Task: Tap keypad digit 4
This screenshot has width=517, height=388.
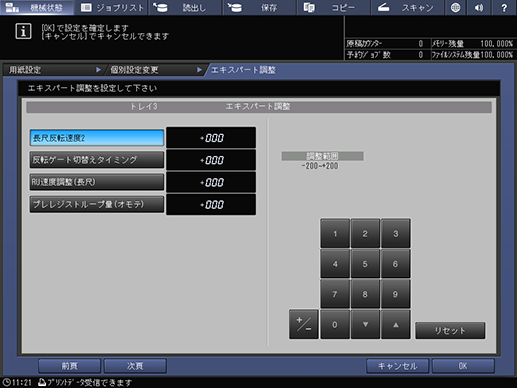Action: 335,264
